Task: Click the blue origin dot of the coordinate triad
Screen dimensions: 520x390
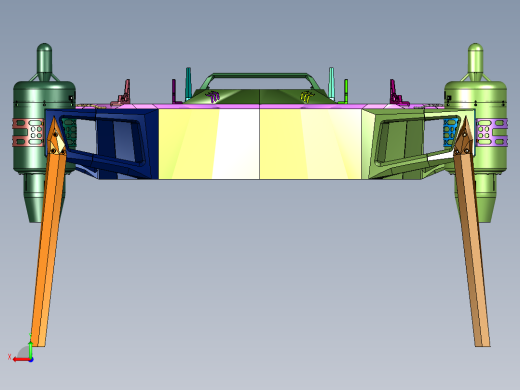Action: [31, 360]
